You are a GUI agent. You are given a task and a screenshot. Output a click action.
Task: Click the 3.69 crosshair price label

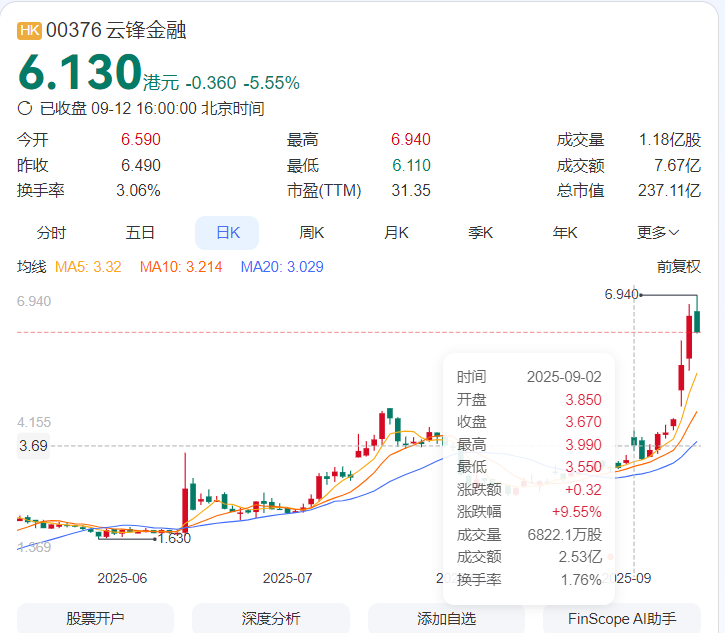(x=33, y=446)
